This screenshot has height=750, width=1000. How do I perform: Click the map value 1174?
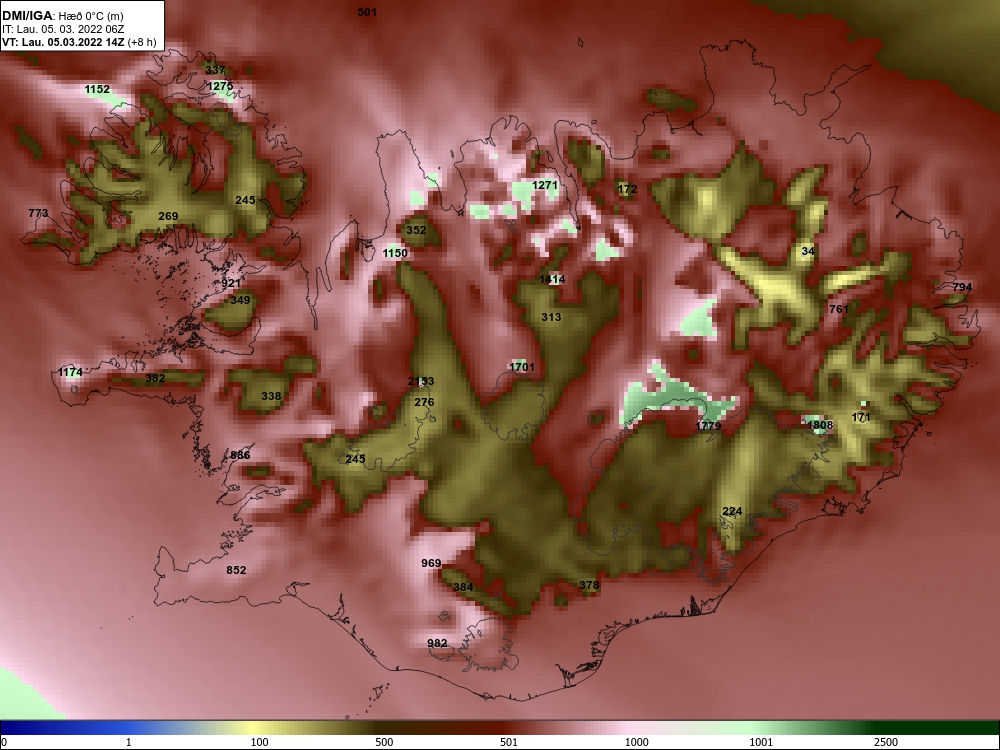point(70,372)
